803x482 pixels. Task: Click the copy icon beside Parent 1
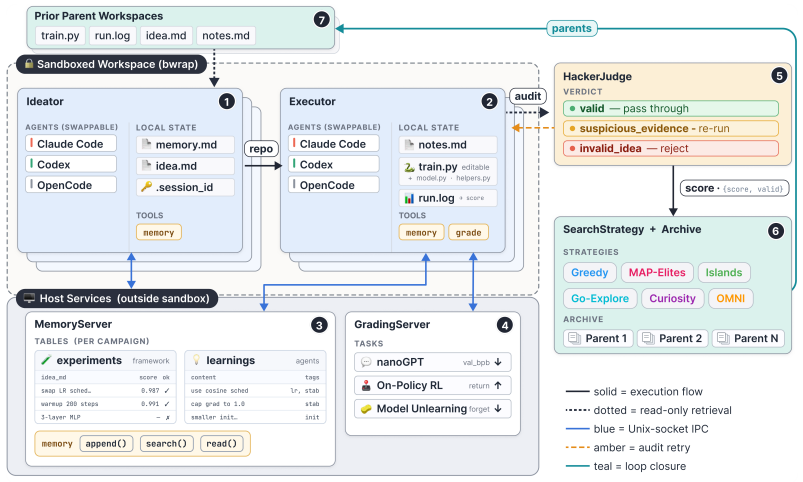click(575, 338)
